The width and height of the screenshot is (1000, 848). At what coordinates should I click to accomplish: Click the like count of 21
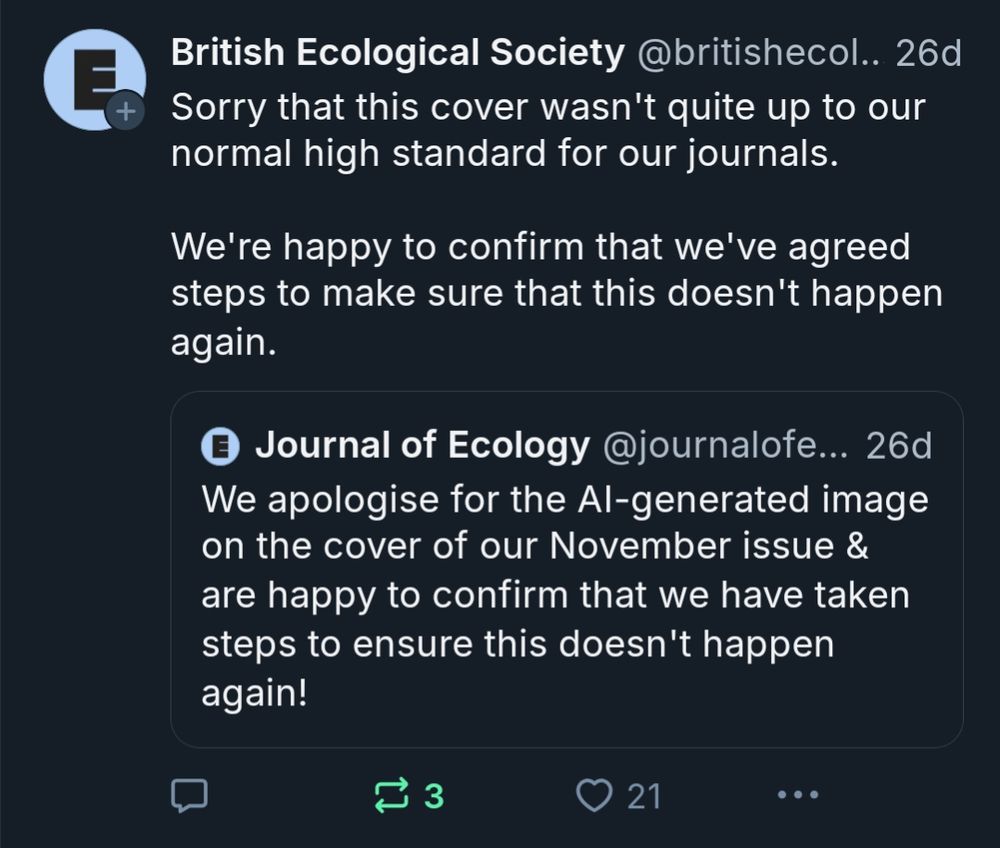(x=644, y=796)
